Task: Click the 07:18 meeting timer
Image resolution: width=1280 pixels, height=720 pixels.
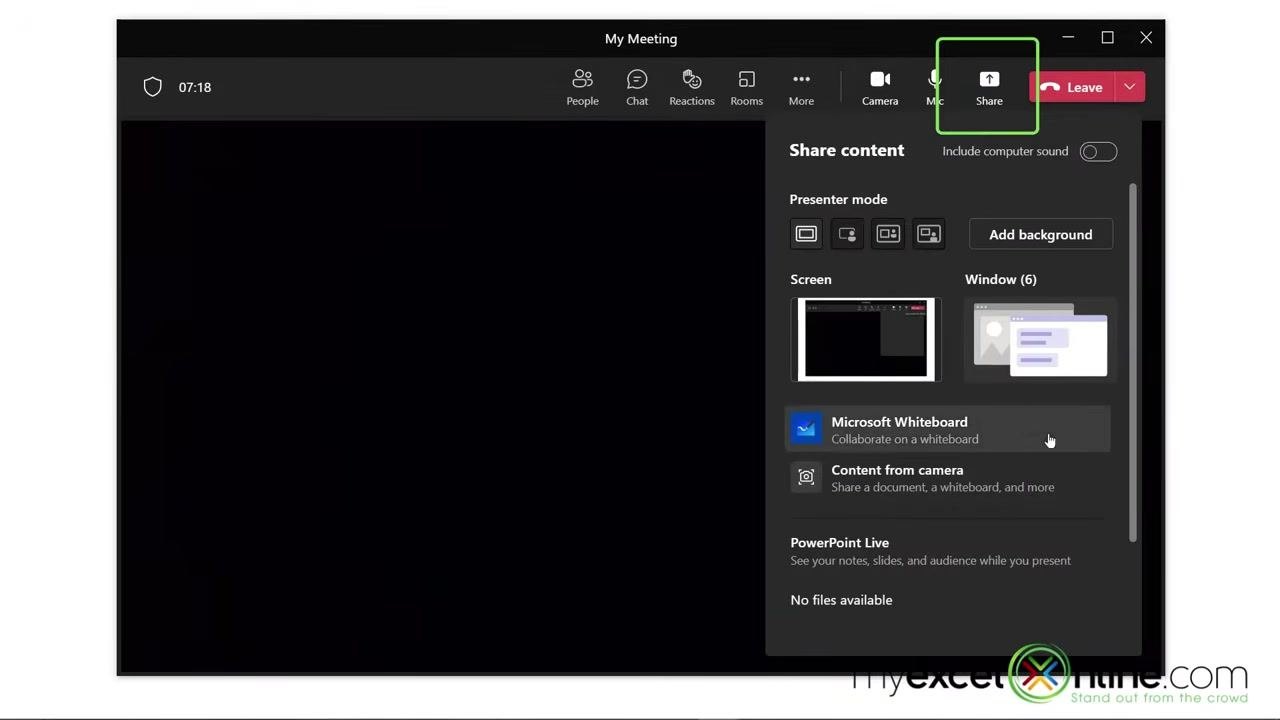Action: pyautogui.click(x=195, y=87)
